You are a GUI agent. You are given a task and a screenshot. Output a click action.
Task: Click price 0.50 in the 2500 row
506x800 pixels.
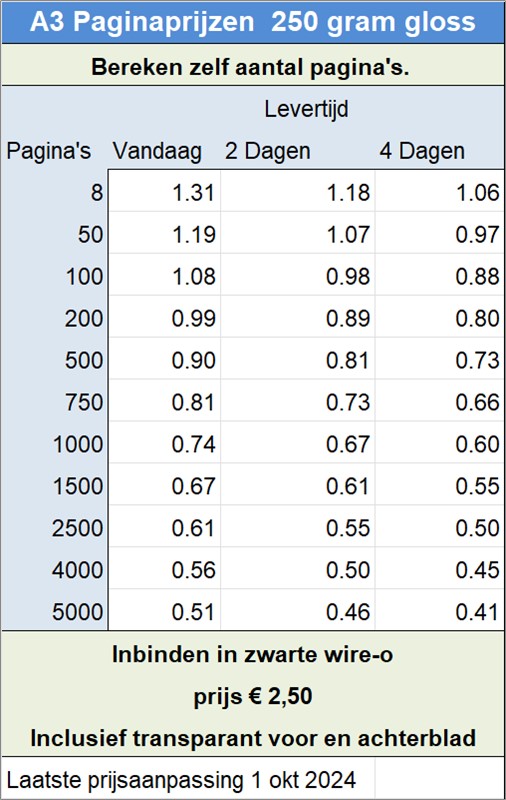(x=440, y=528)
